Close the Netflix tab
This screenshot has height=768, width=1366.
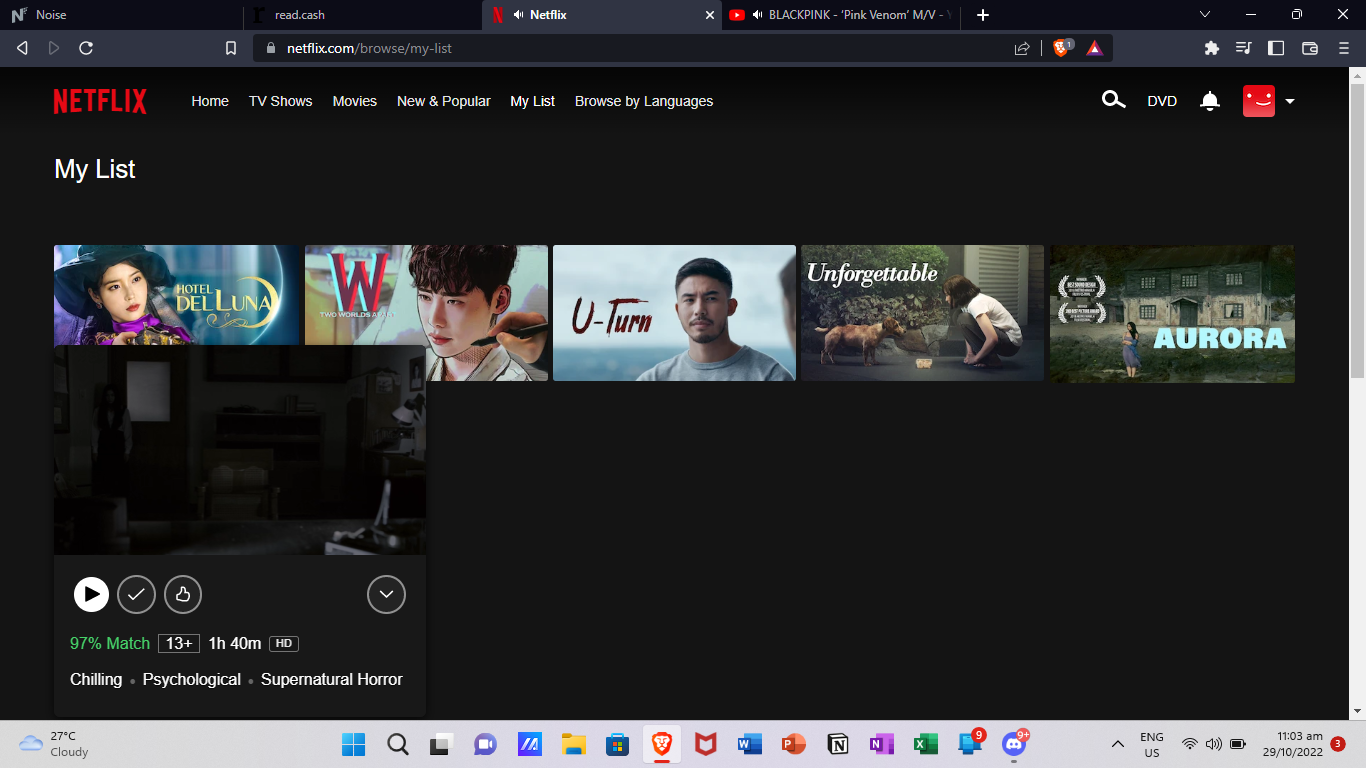tap(710, 15)
